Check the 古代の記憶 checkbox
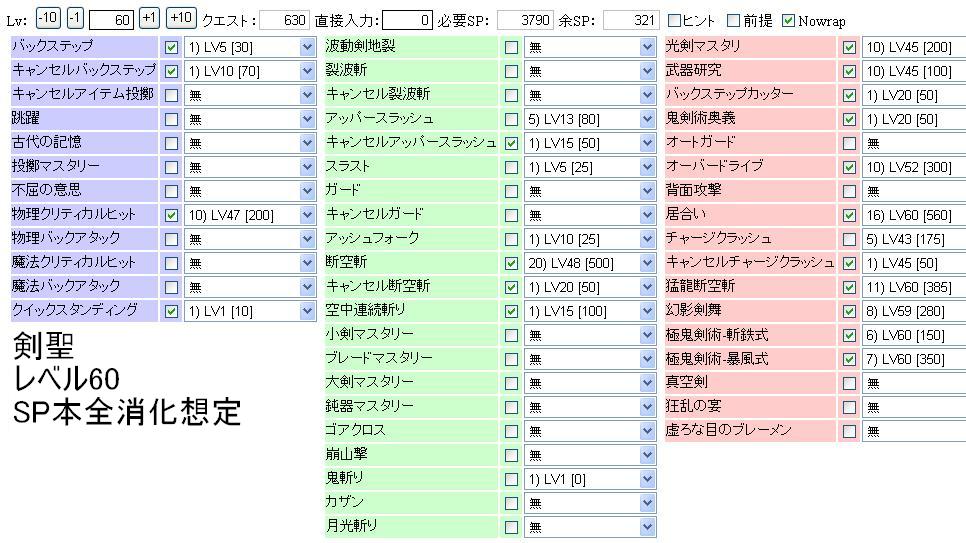Viewport: 966px width, 543px height. (x=171, y=144)
